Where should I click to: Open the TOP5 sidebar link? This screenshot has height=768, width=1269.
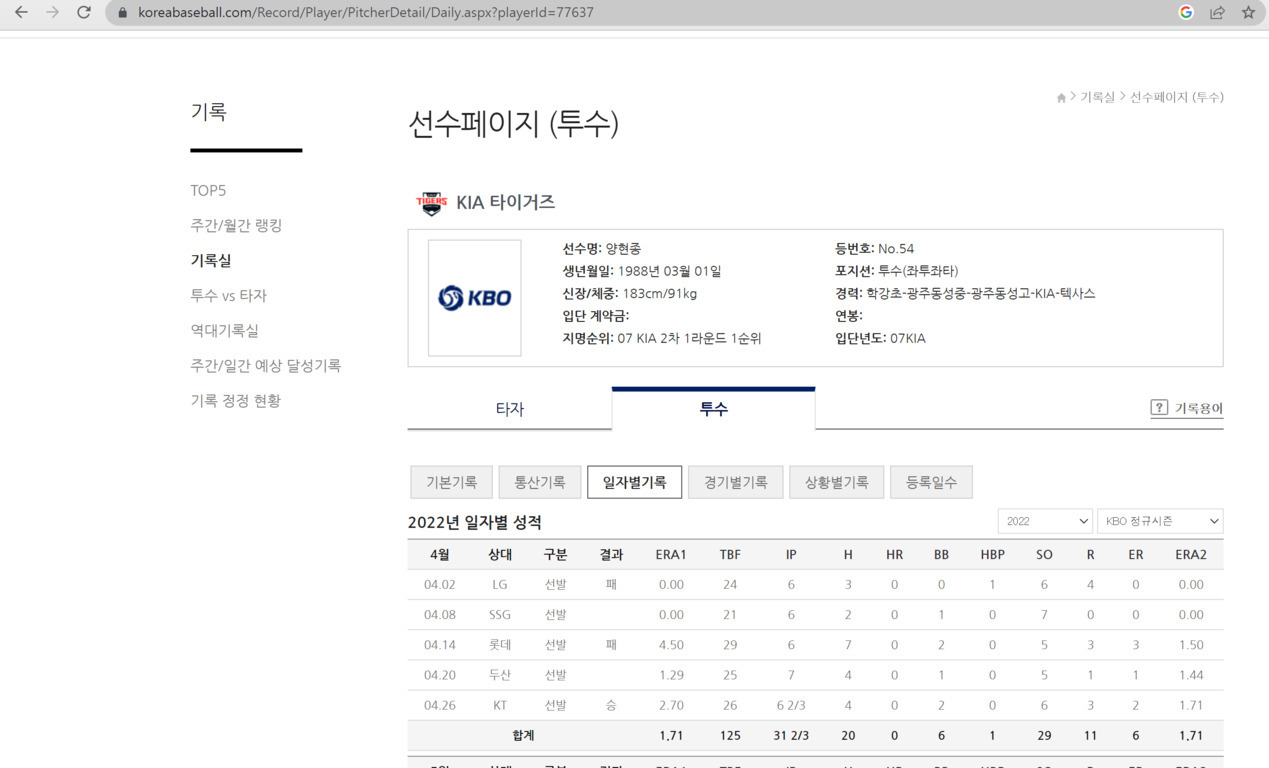208,189
